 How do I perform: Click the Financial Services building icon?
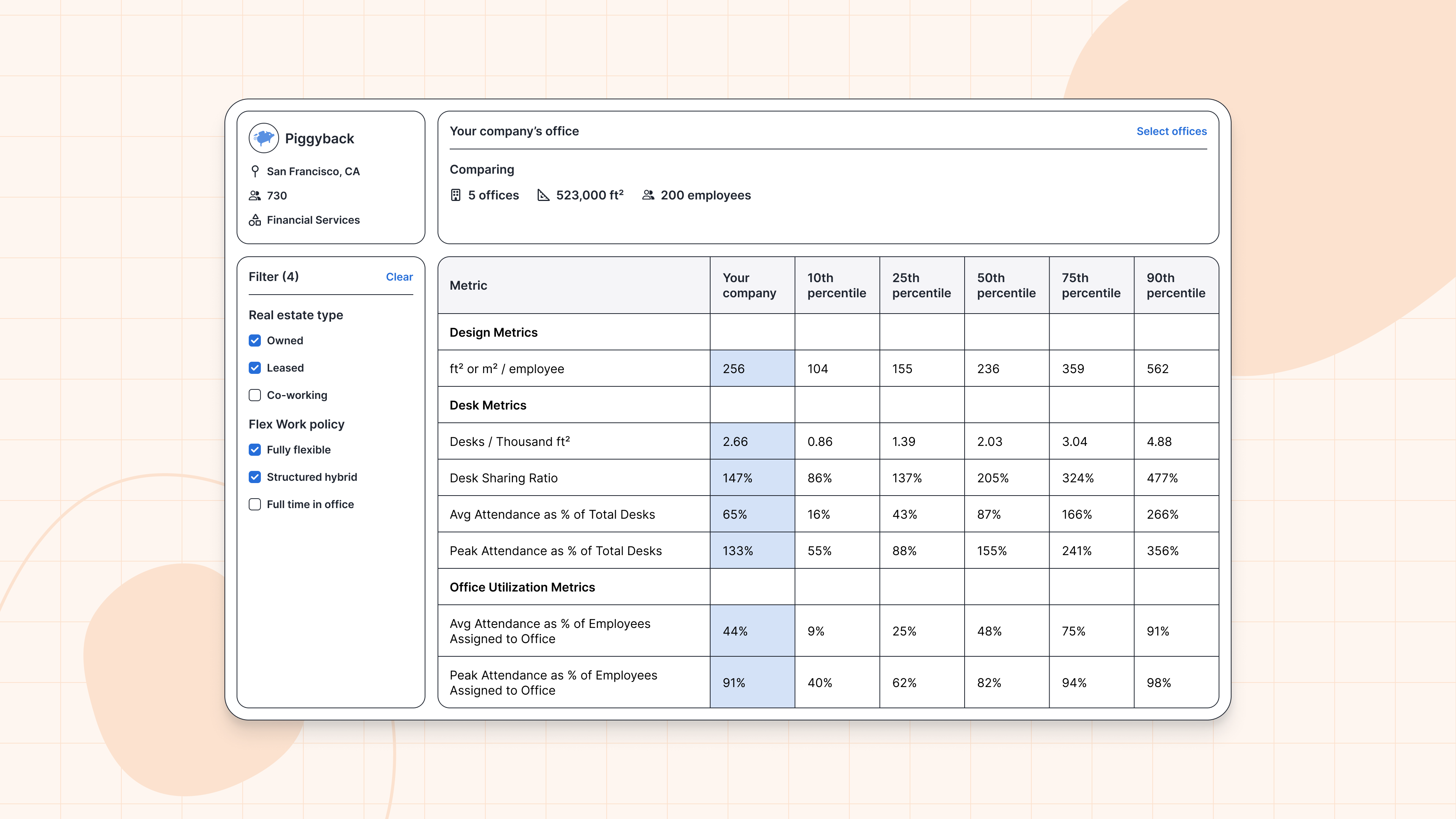point(256,219)
